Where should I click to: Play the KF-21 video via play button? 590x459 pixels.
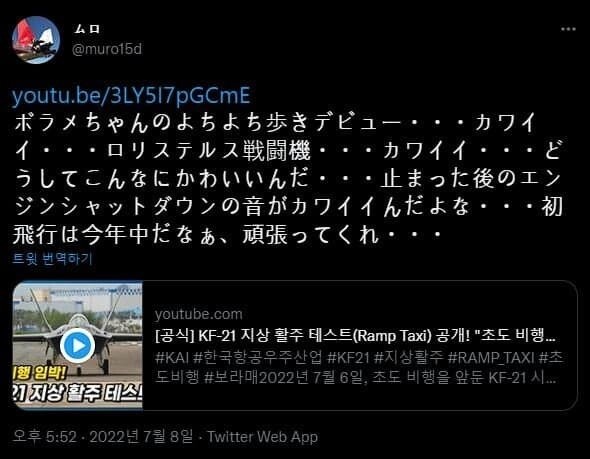click(78, 345)
